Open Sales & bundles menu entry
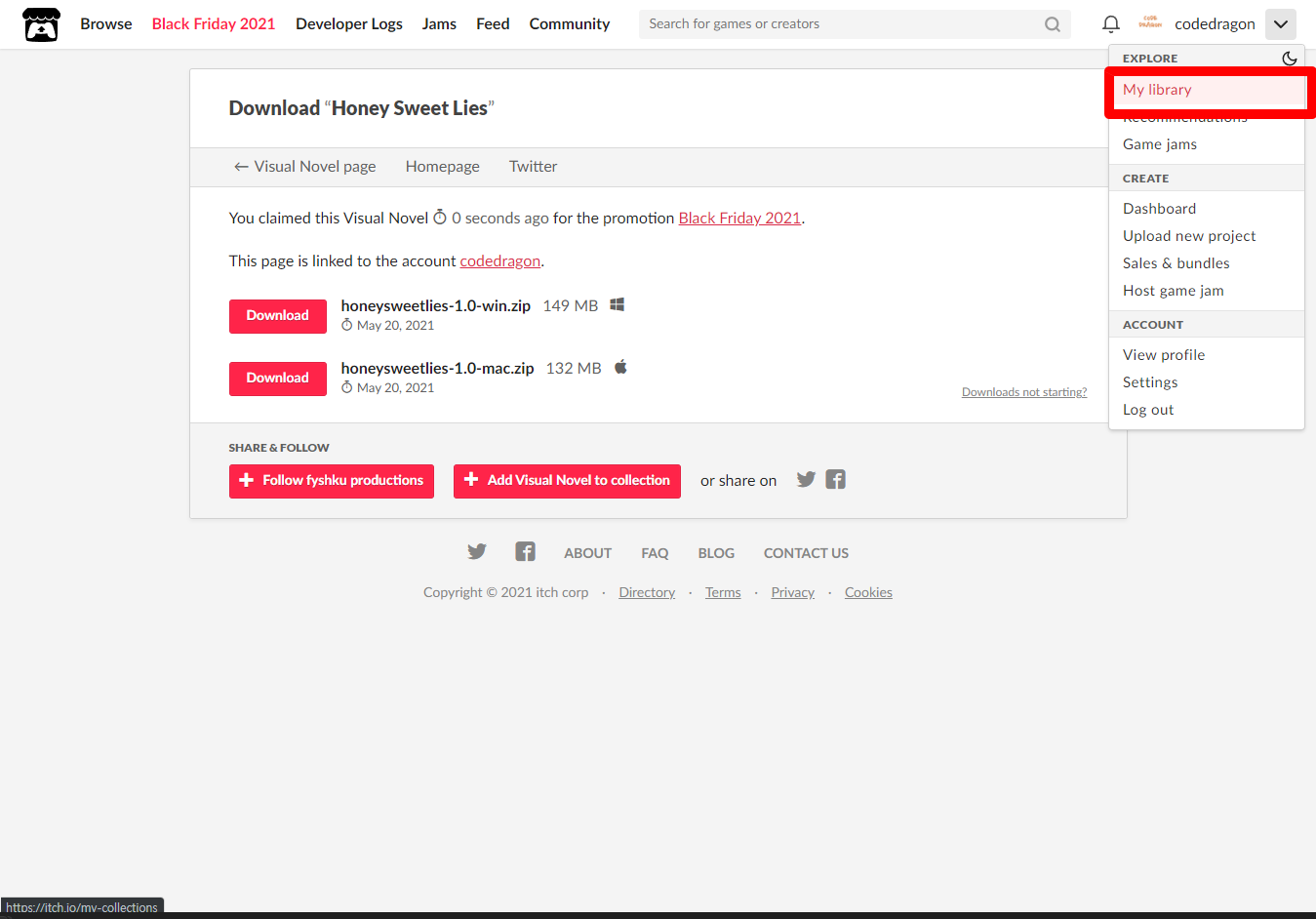1316x919 pixels. (x=1207, y=263)
